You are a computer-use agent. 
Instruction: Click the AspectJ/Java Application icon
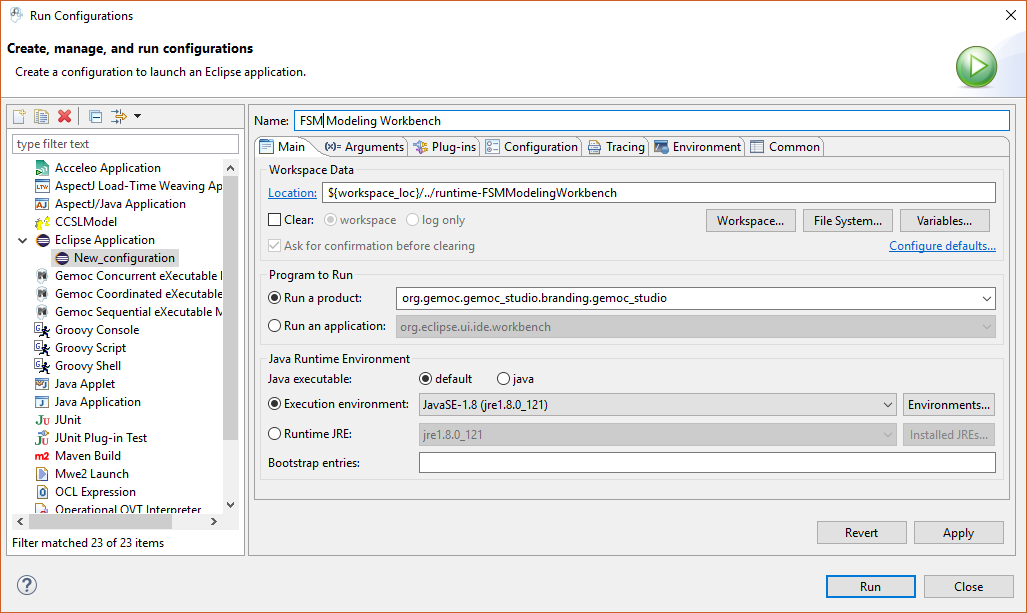tap(42, 204)
